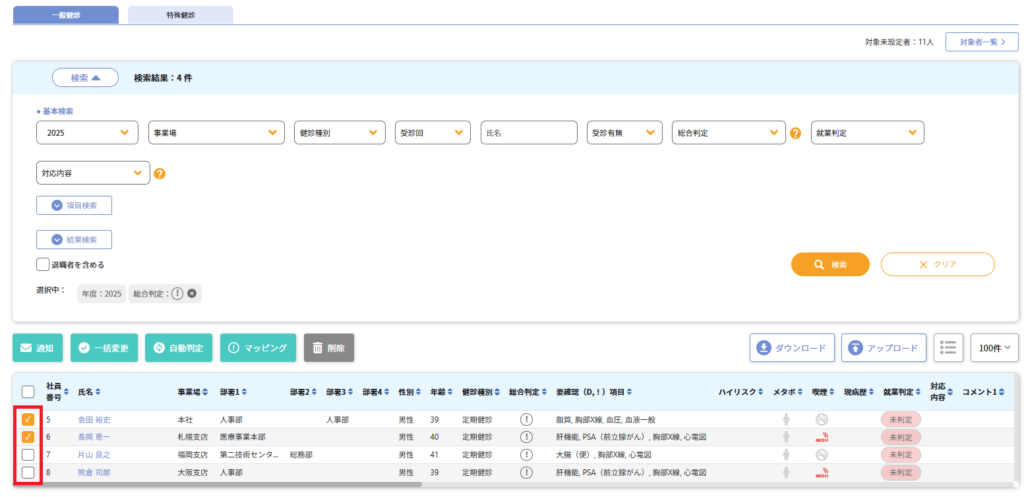Open the list view settings icon
Viewport: 1024px width, 497px height.
[949, 347]
